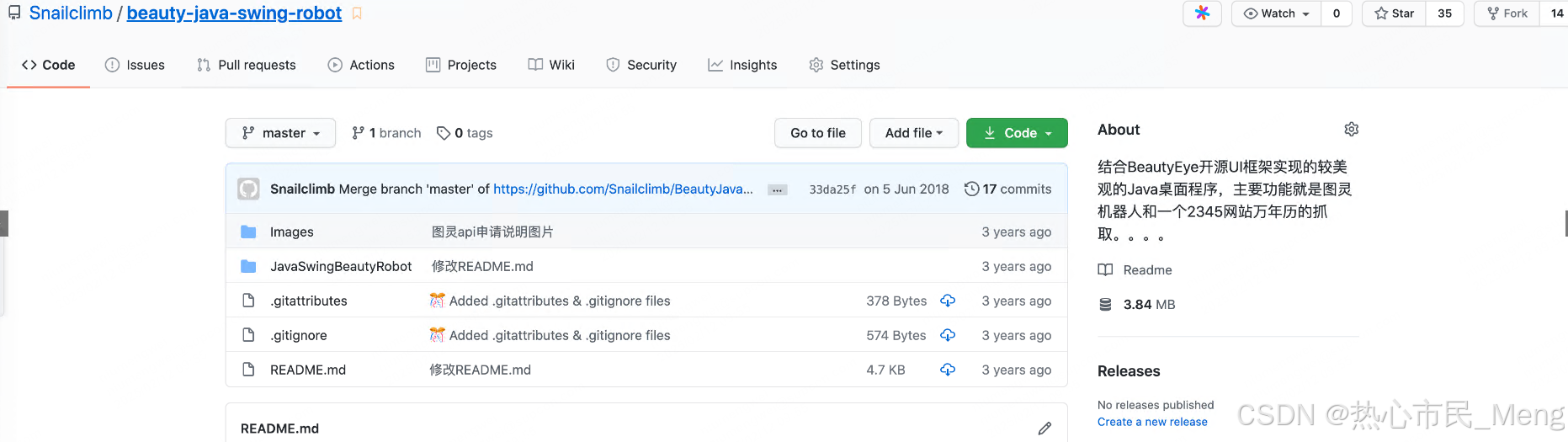Open the Projects tab

click(x=461, y=65)
